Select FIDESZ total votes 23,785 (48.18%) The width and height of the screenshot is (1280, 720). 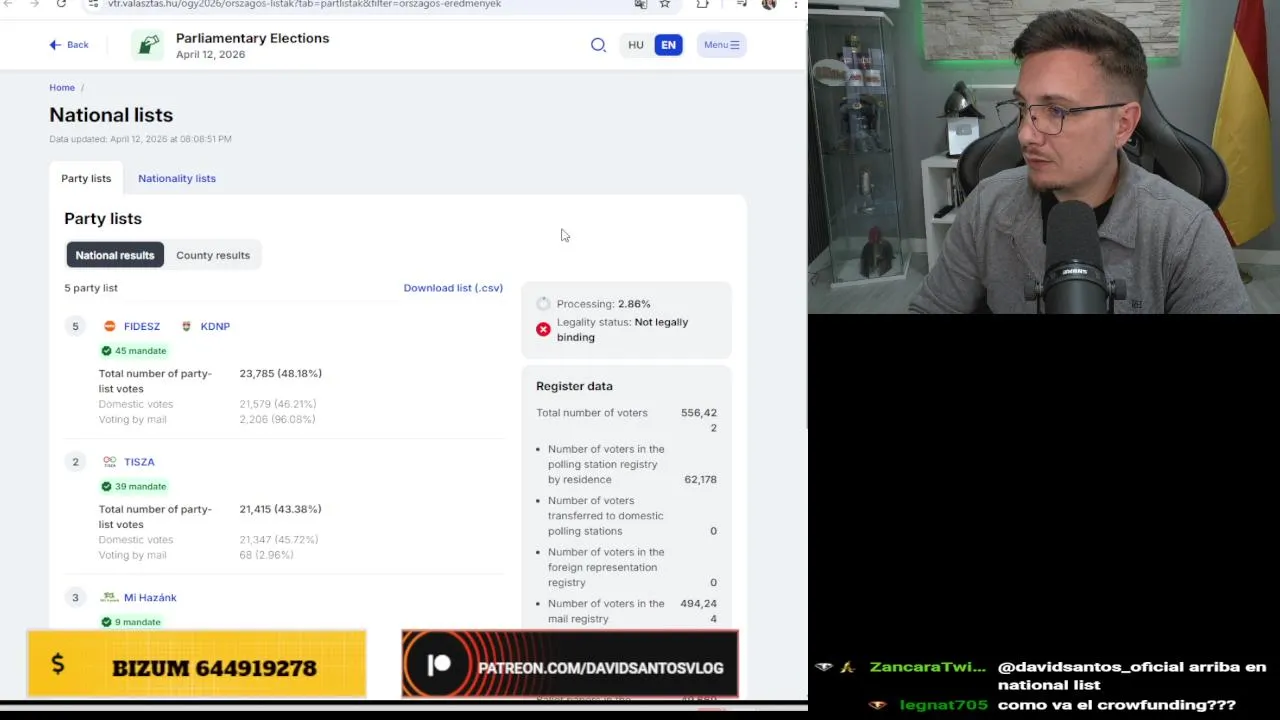tap(280, 374)
